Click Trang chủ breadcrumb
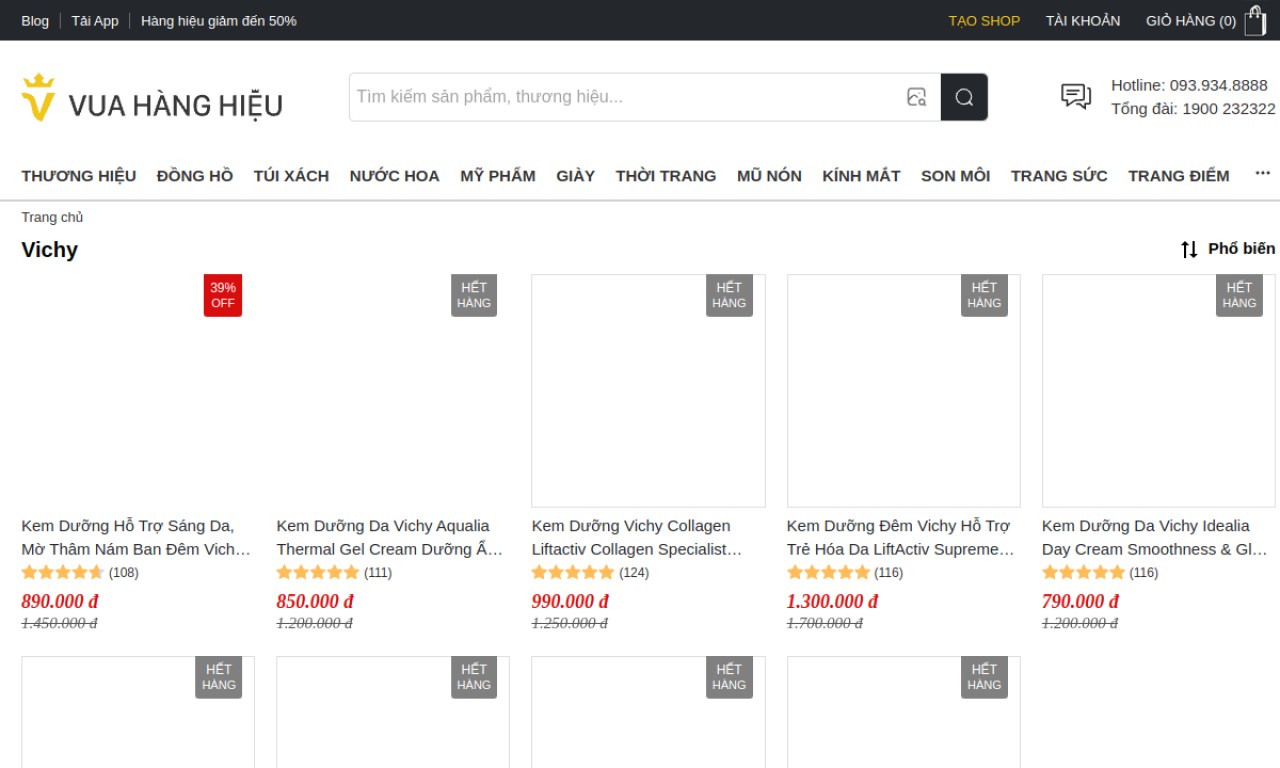1280x768 pixels. coord(52,217)
